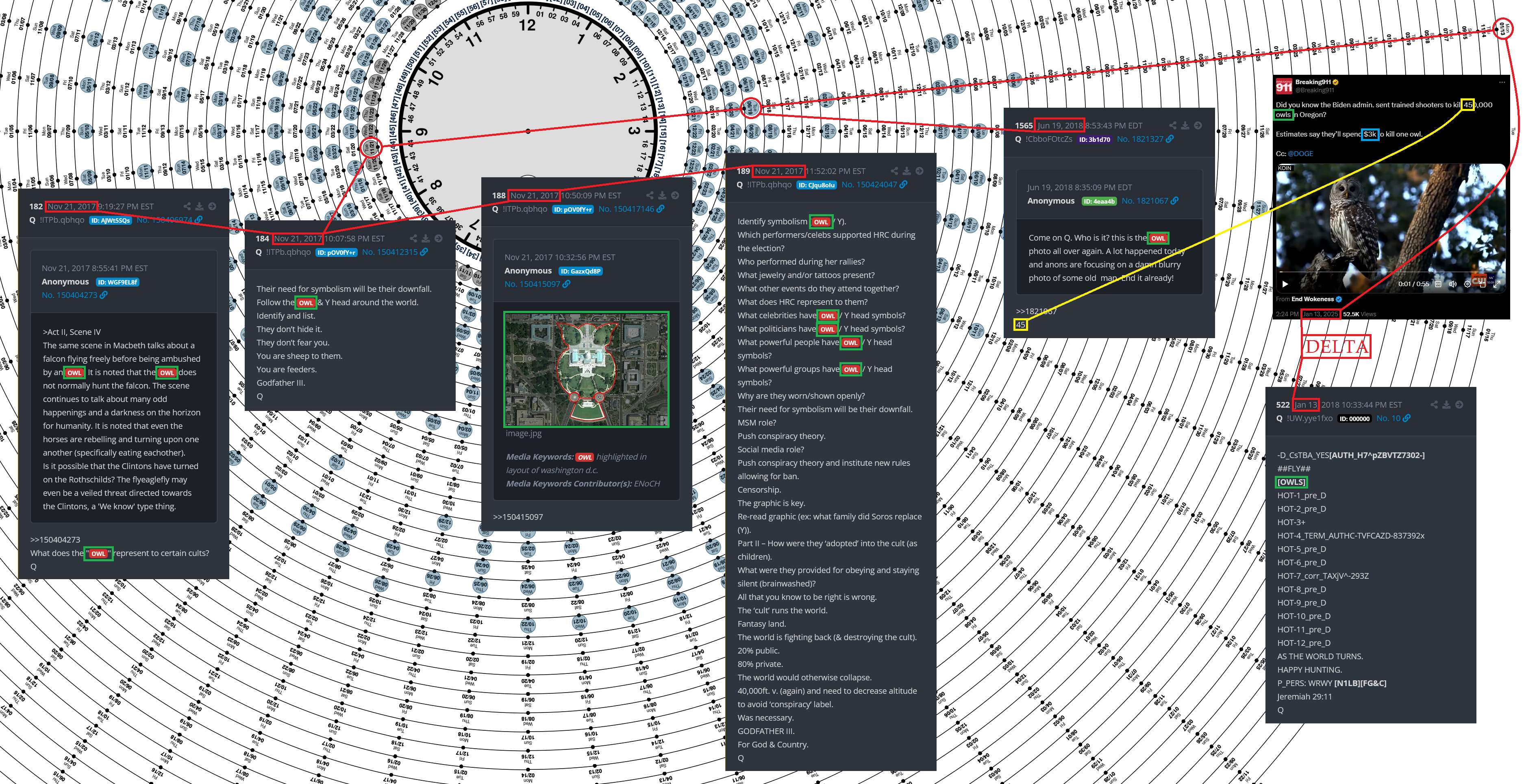1537x784 pixels.
Task: Click reply reference >>150404273
Action: click(55, 539)
